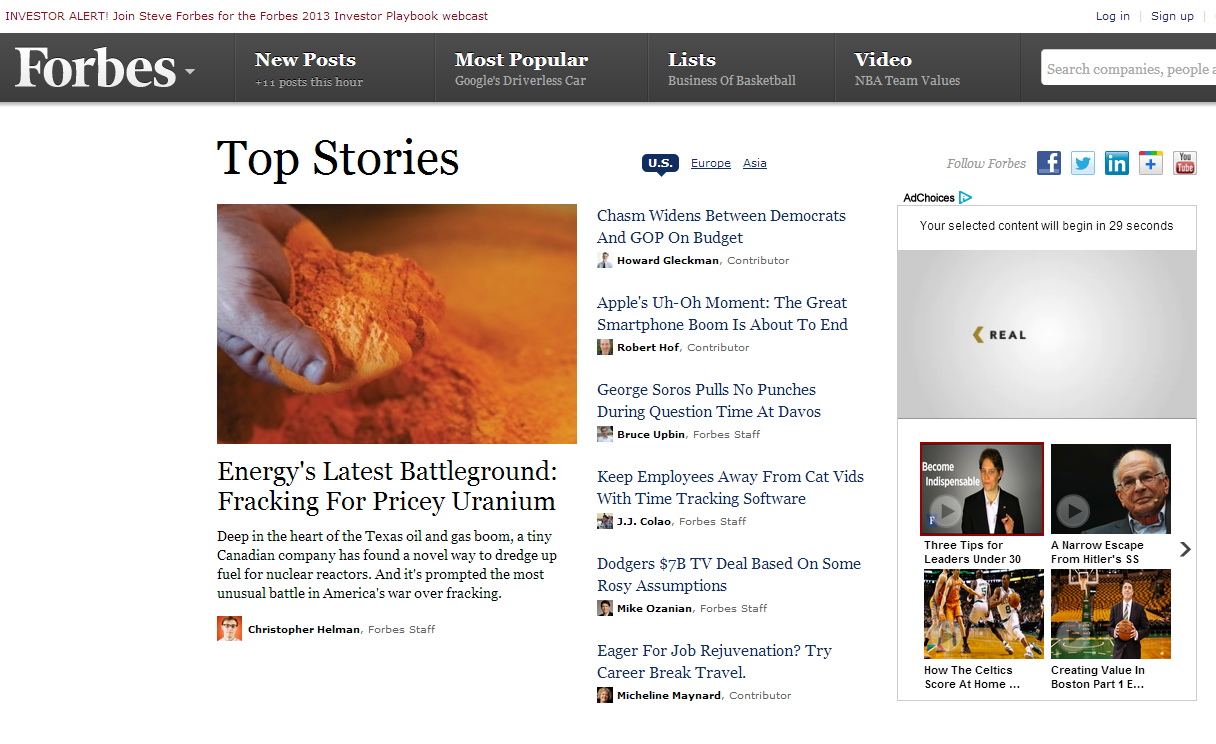Click How The Celtics Score caption
The image size is (1216, 744).
point(972,677)
